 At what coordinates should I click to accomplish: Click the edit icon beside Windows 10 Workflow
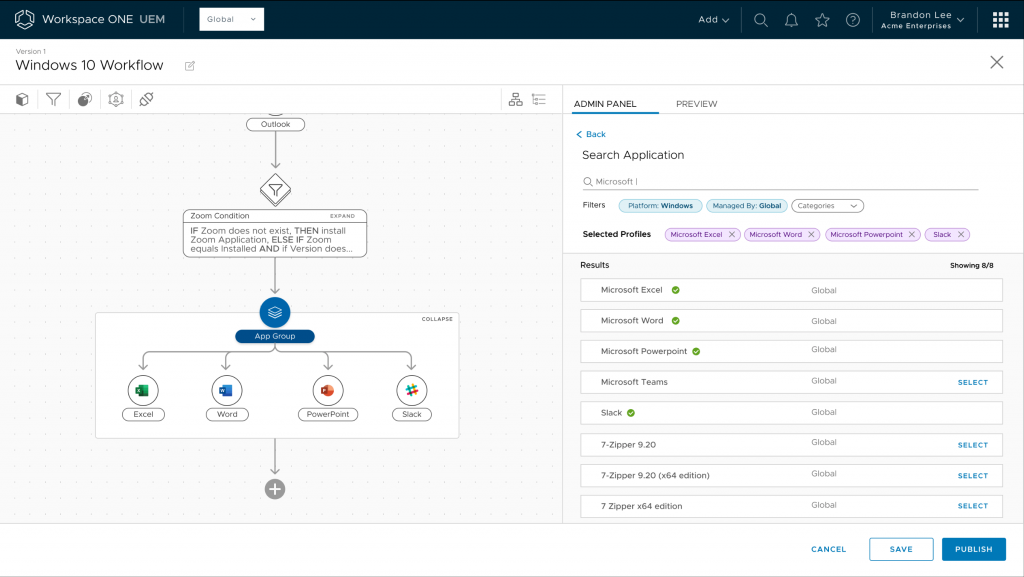coord(190,66)
